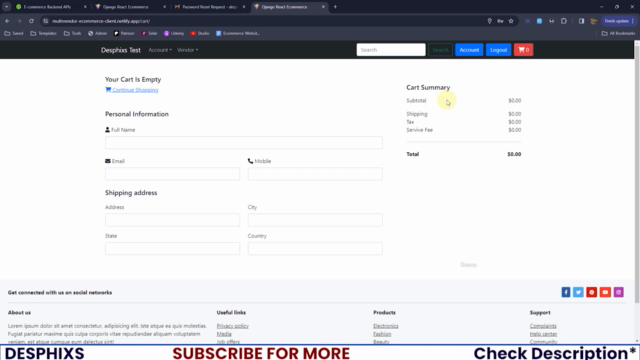
Task: Open the Facebook social icon
Action: pyautogui.click(x=566, y=292)
